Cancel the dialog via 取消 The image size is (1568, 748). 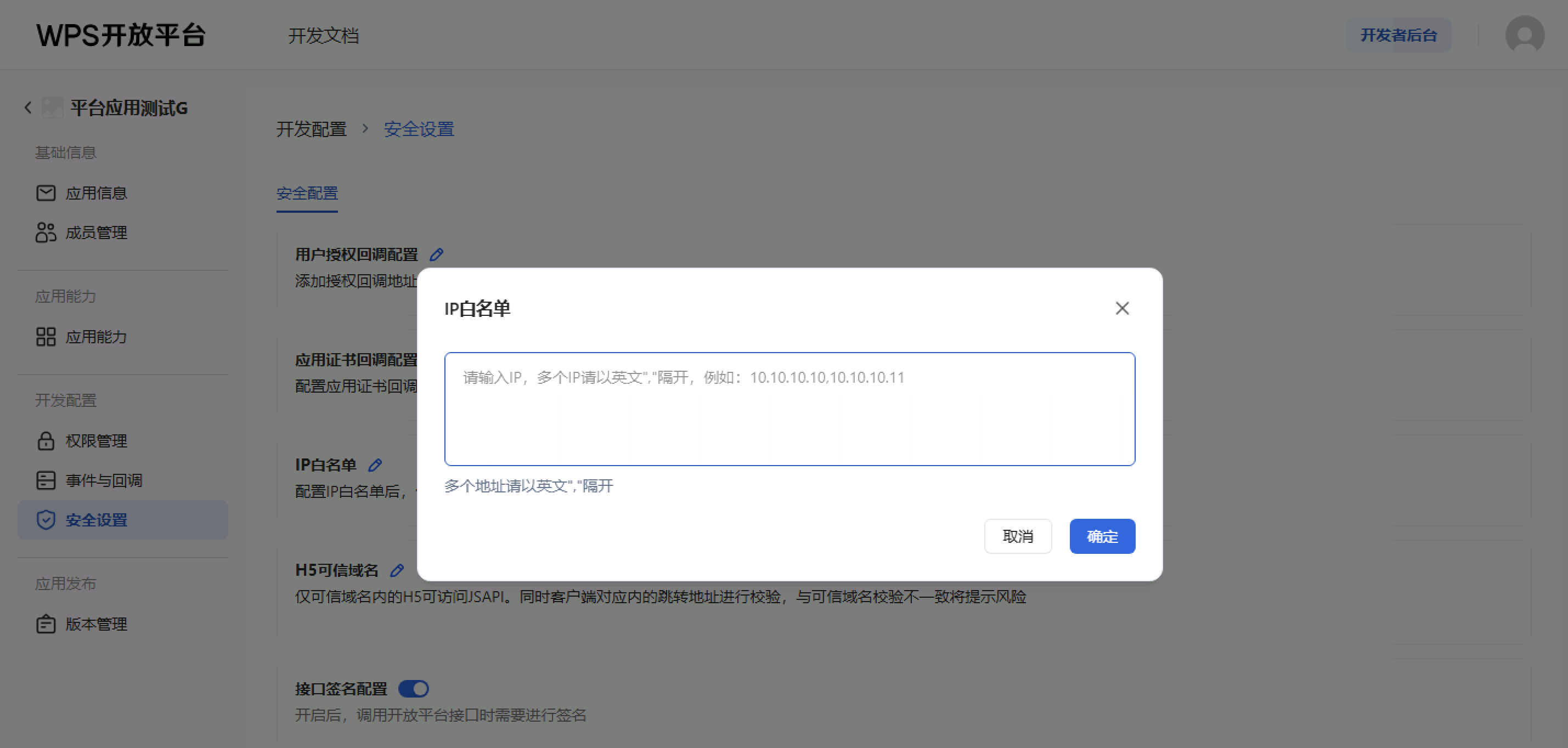click(1018, 536)
